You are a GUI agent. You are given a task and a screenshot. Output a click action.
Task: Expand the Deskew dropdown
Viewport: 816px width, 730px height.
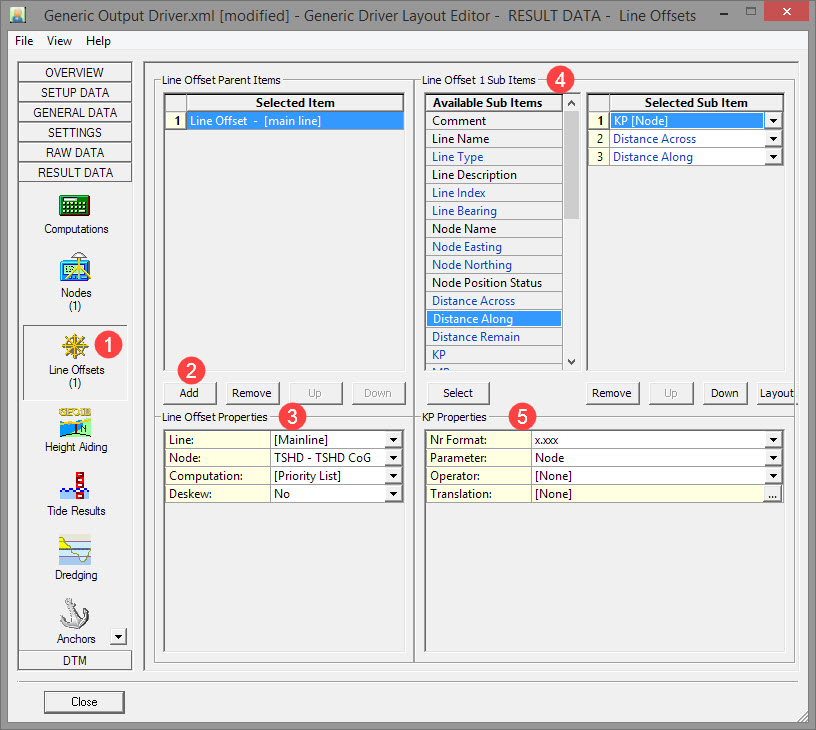pos(393,494)
